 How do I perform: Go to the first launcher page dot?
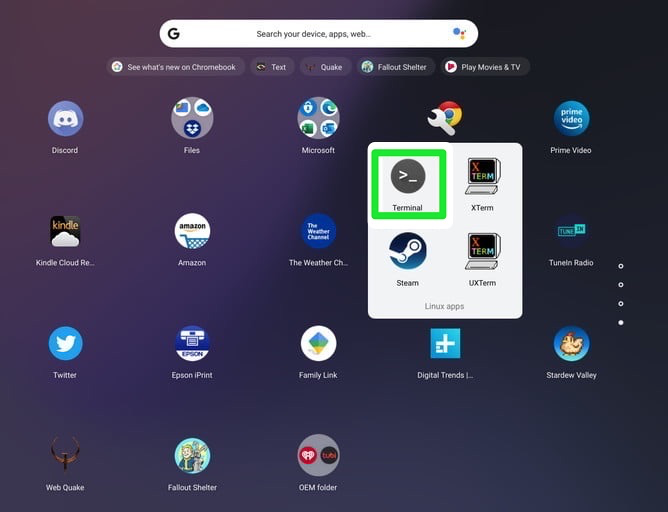[621, 266]
